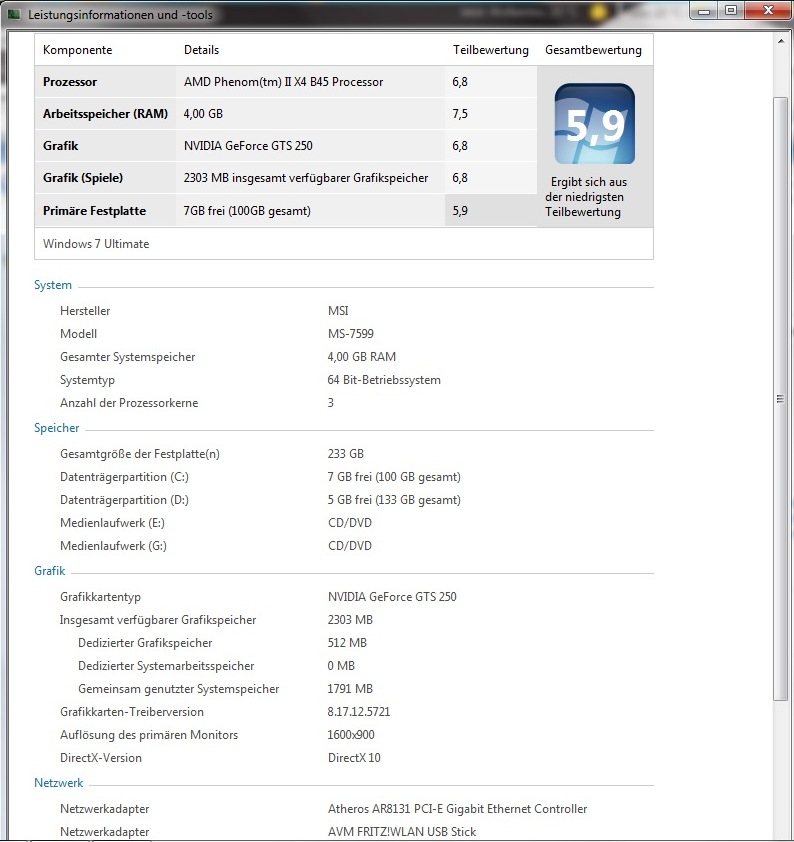794x842 pixels.
Task: Click the 5,9 overall score badge
Action: click(594, 124)
